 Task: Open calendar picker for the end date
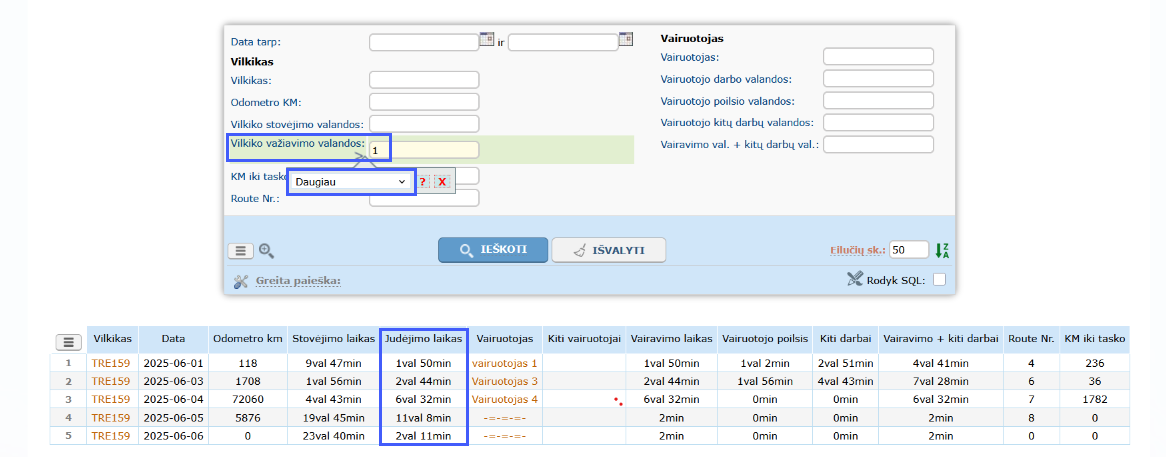point(626,39)
